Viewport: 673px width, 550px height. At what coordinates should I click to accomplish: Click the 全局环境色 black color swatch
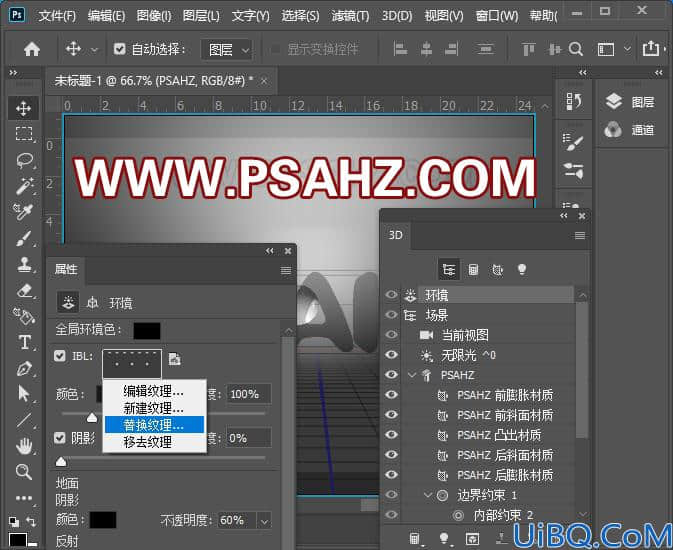click(x=147, y=331)
